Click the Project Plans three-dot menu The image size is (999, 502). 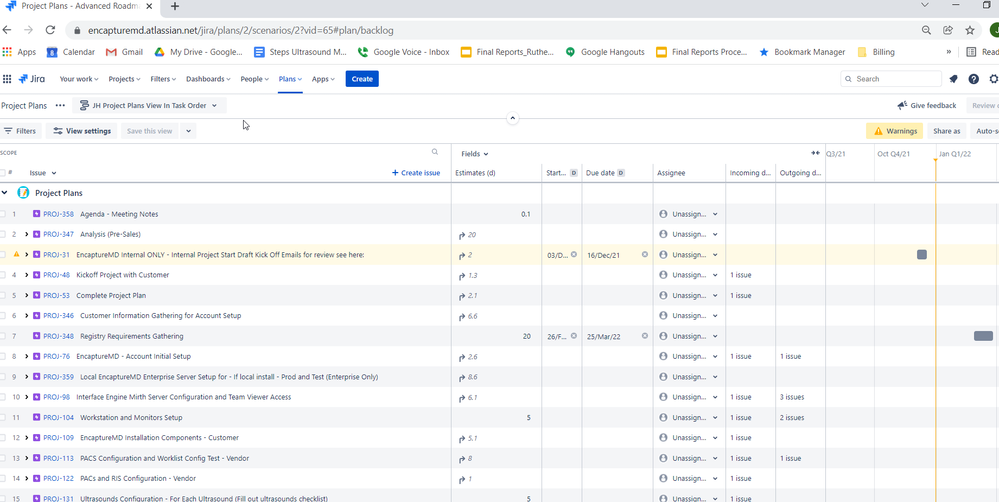click(x=60, y=105)
